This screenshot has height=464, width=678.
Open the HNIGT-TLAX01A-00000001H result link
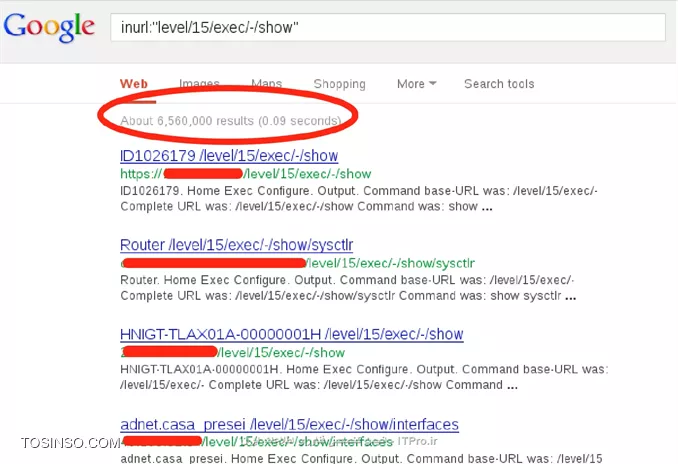pyautogui.click(x=292, y=334)
